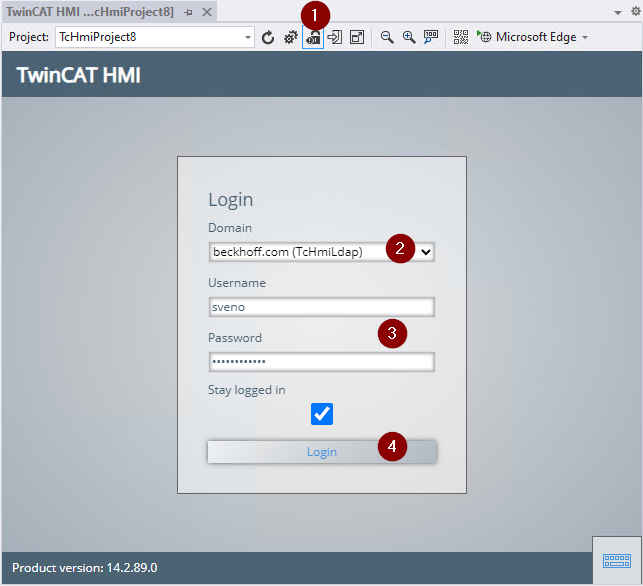643x586 pixels.
Task: Zoom in with the plus magnifier icon
Action: (x=409, y=37)
